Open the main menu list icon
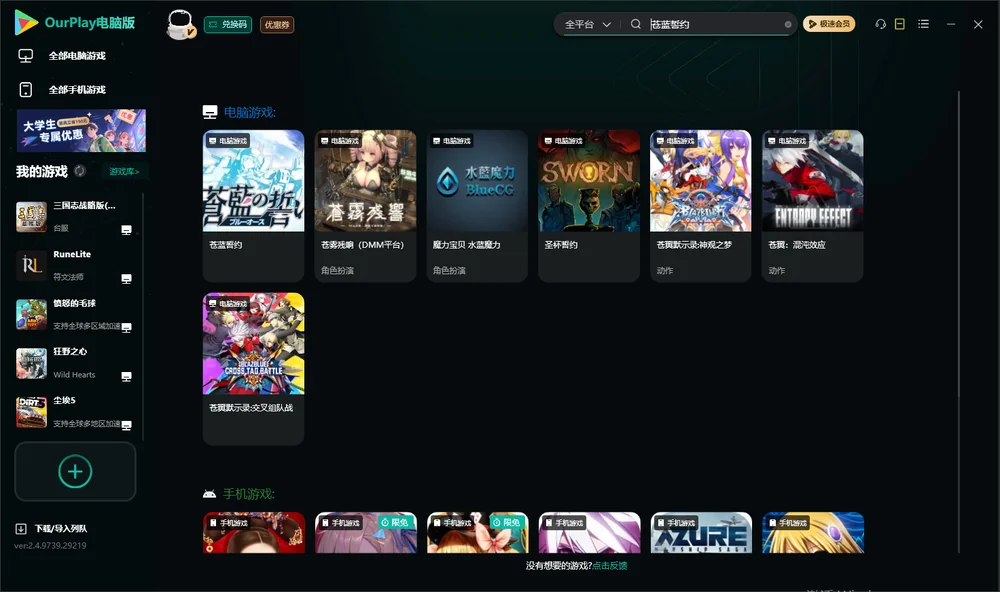Viewport: 1000px width, 592px height. tap(923, 24)
